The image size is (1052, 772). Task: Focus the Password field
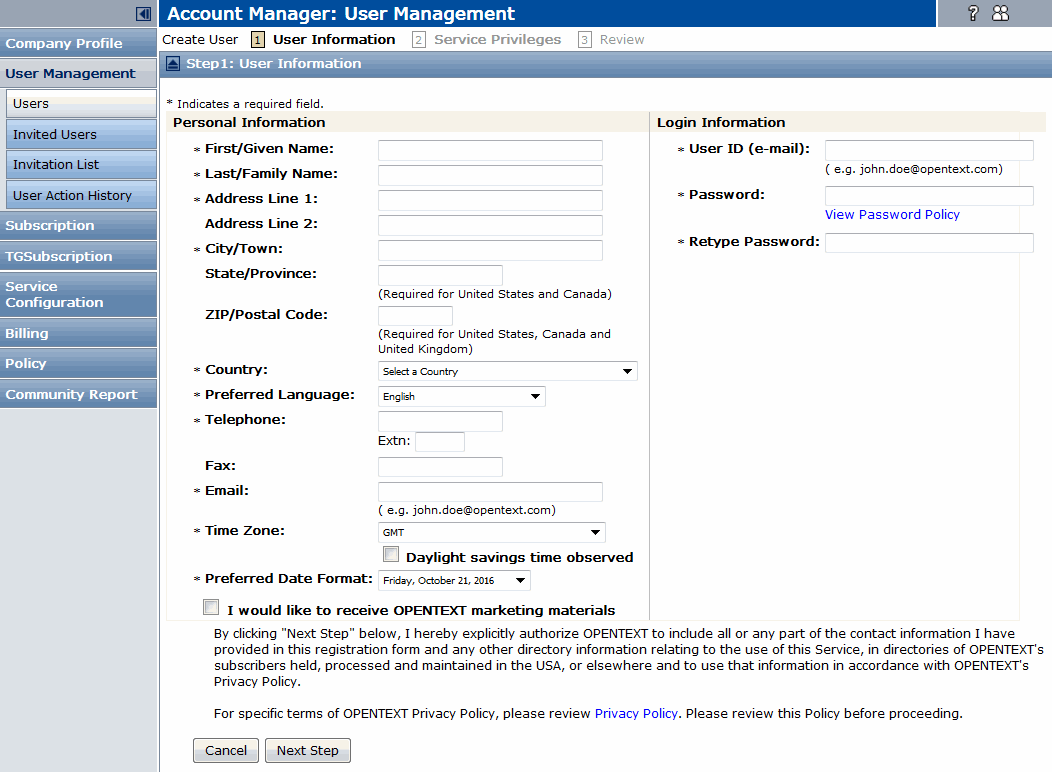(x=929, y=196)
